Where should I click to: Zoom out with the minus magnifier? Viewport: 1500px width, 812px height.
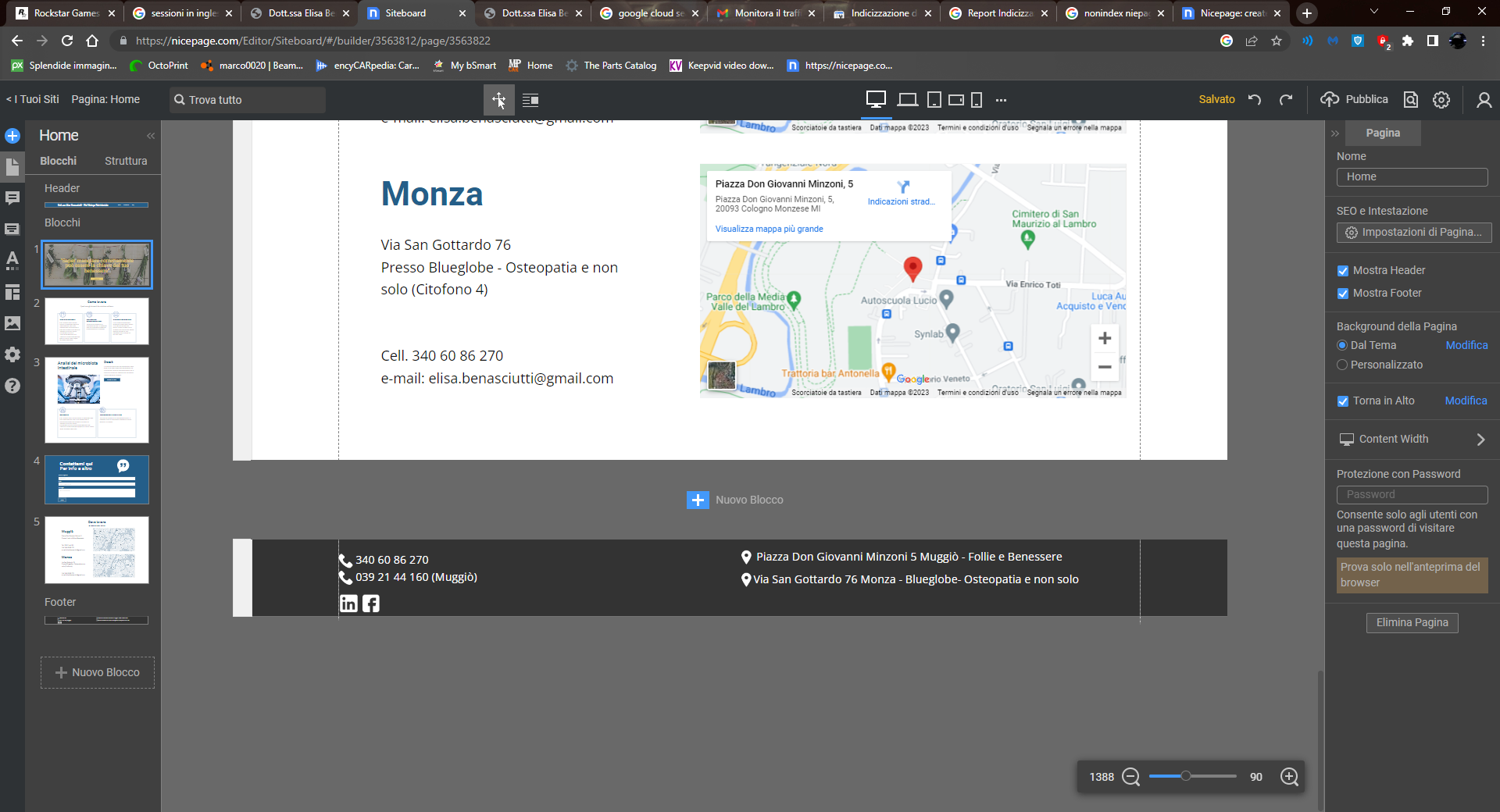[1130, 777]
